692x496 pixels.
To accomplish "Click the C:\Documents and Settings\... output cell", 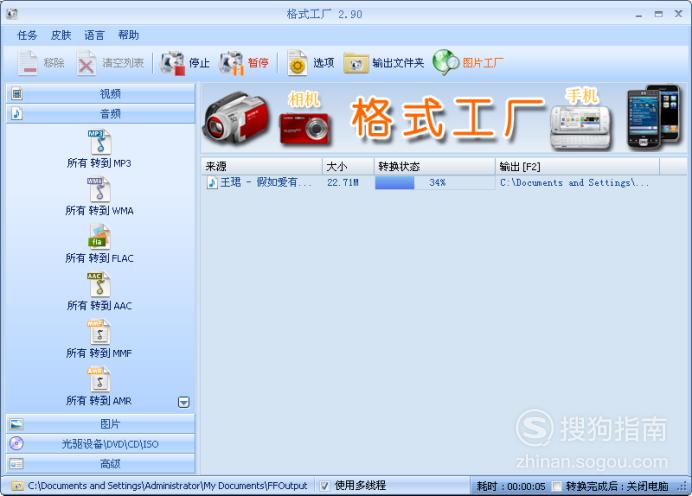I will point(574,183).
